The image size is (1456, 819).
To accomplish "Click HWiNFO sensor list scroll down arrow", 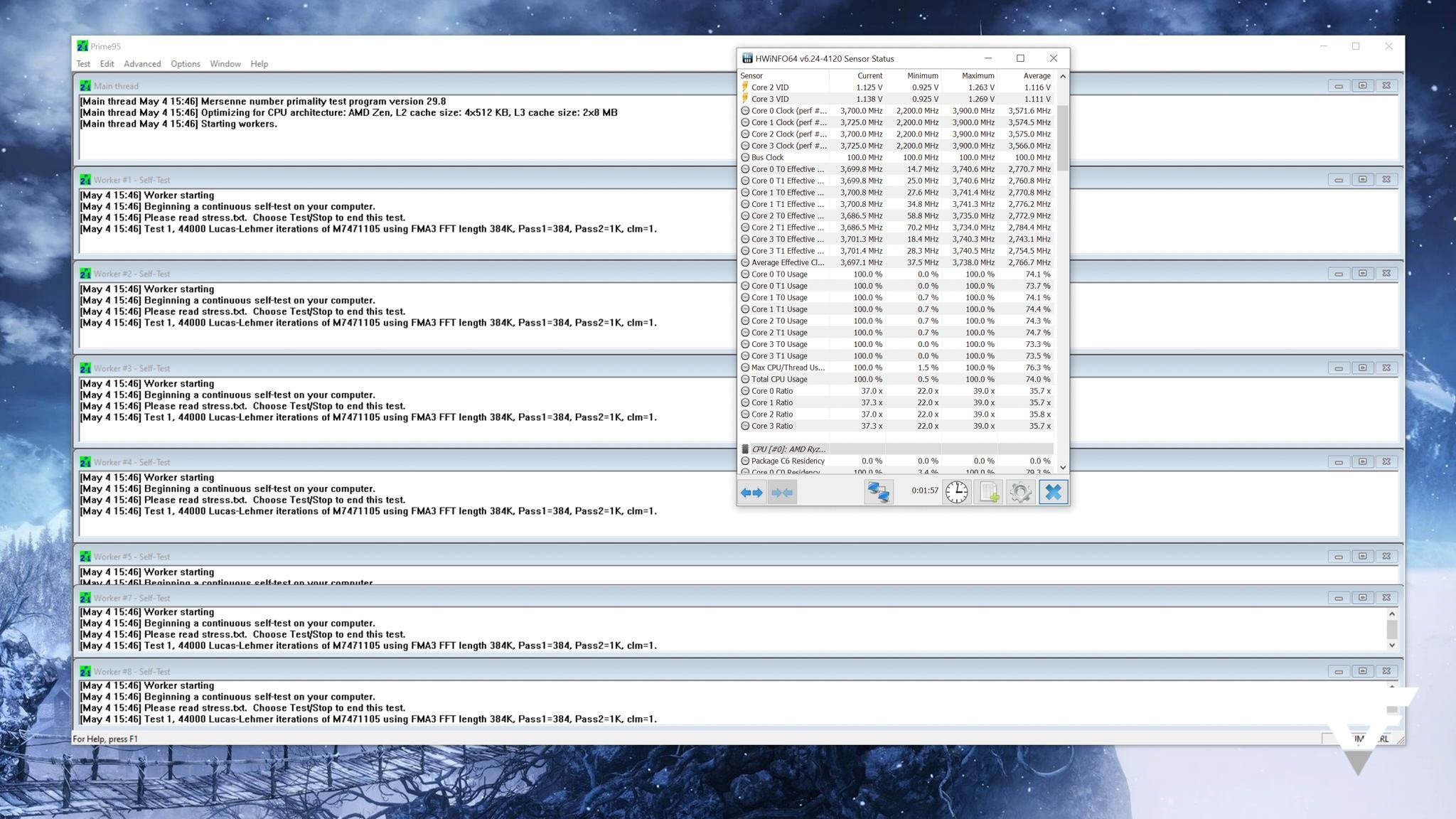I will tap(1063, 467).
